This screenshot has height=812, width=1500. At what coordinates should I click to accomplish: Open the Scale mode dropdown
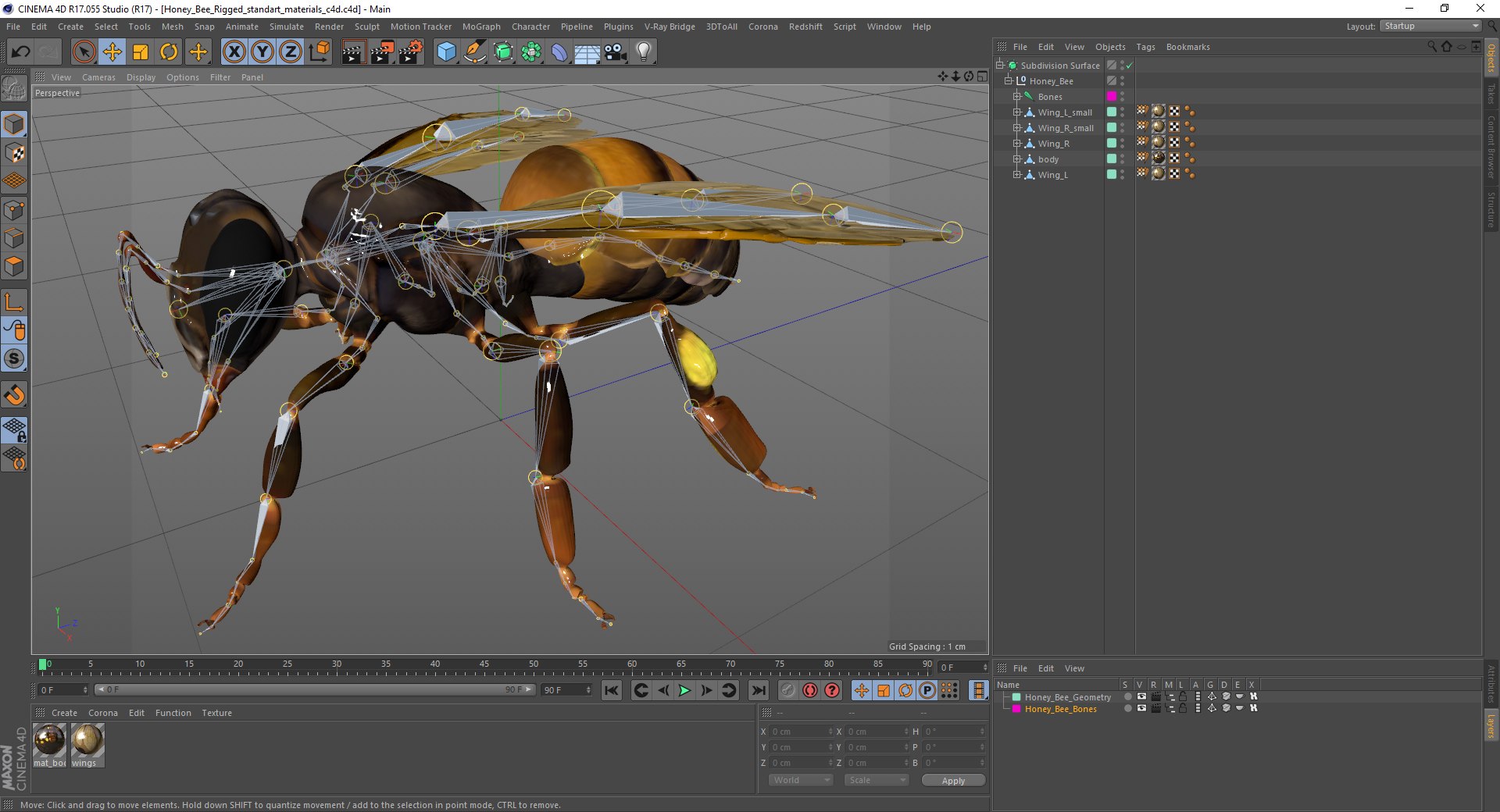[x=876, y=780]
